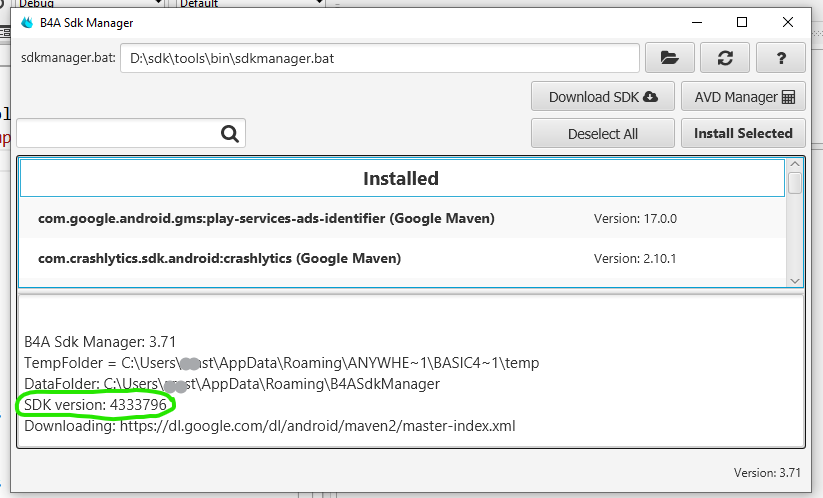Click the refresh arrows icon button
Image resolution: width=823 pixels, height=498 pixels.
point(725,58)
